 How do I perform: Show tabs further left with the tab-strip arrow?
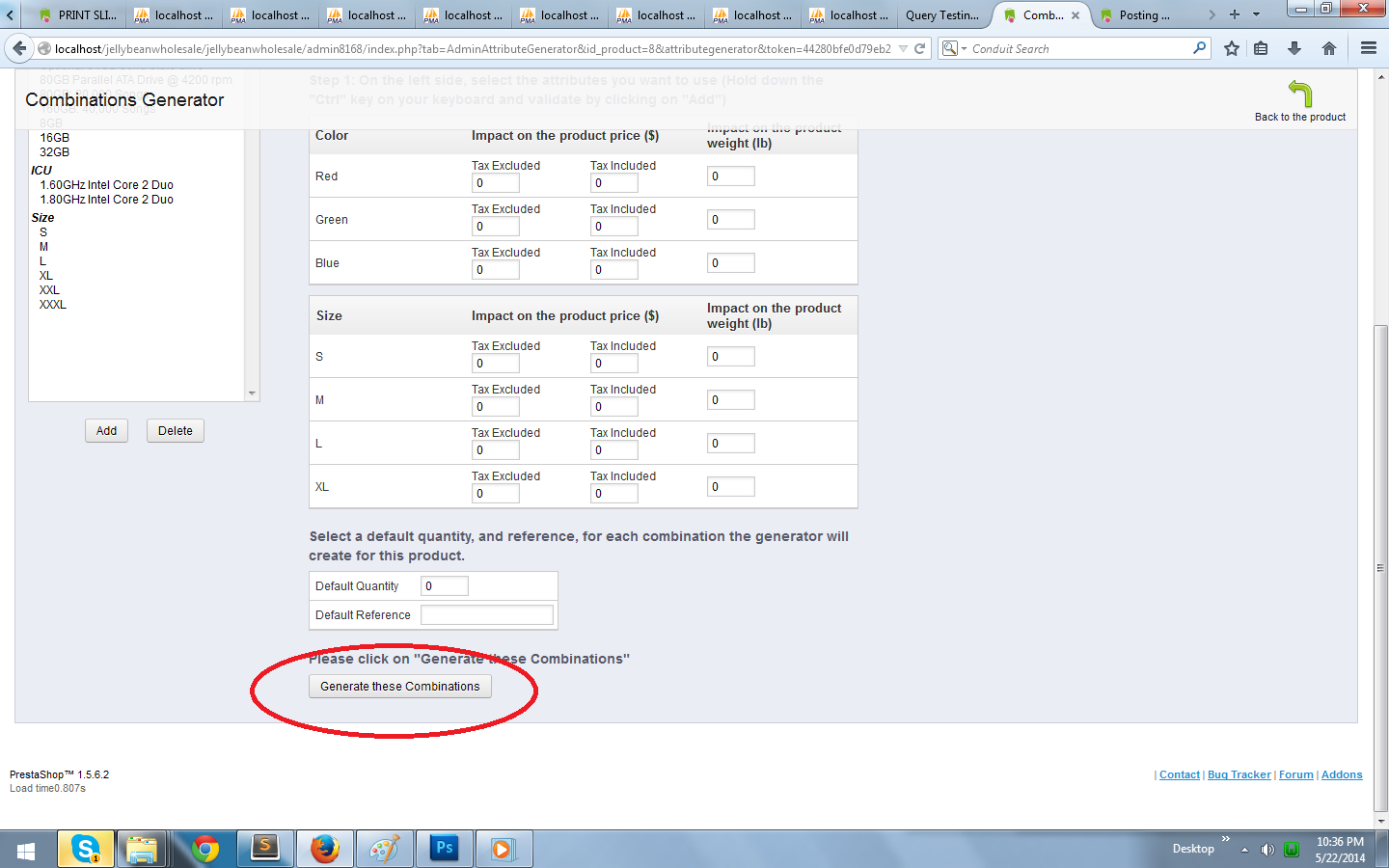10,14
